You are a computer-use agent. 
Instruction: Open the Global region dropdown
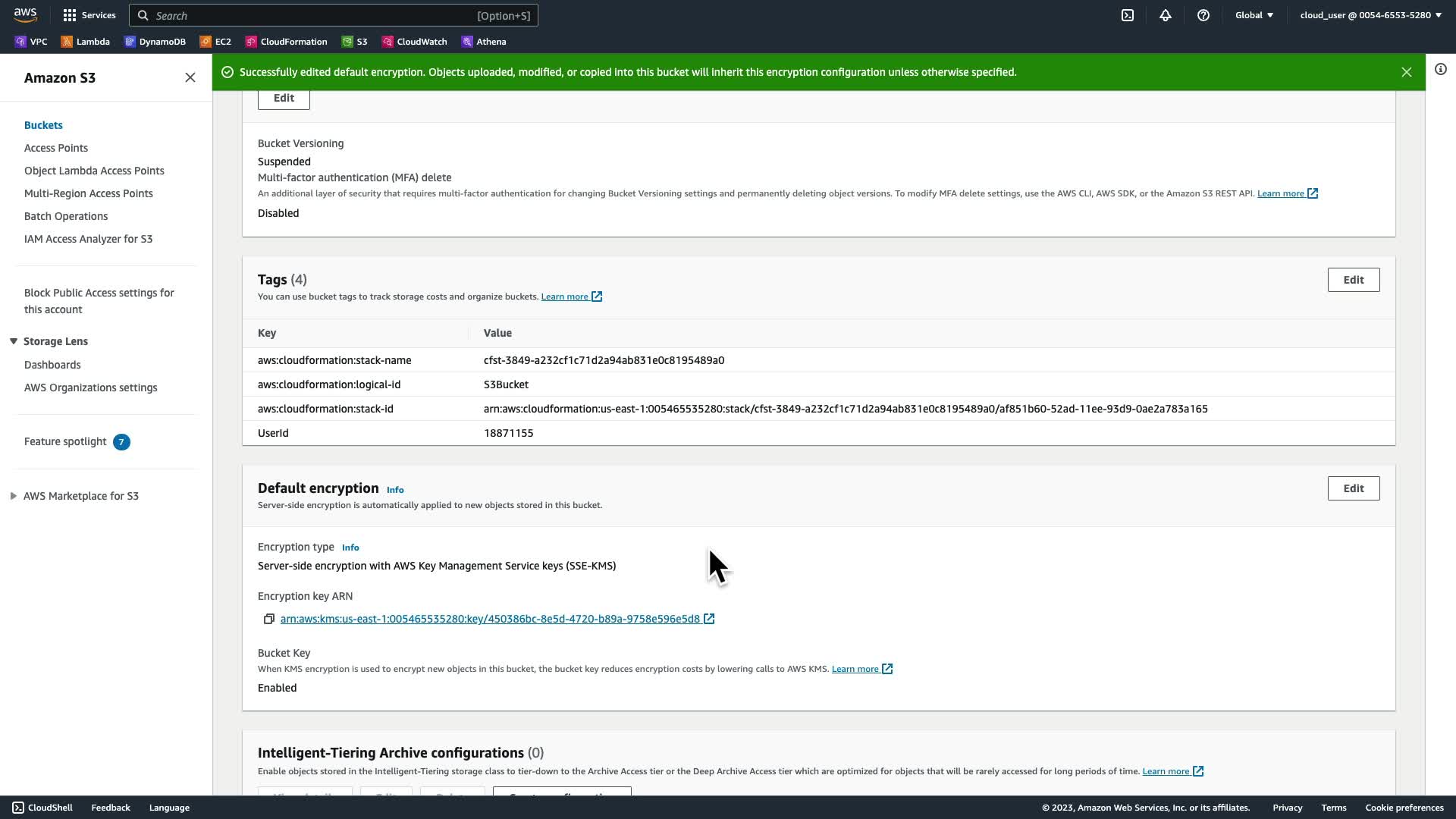pyautogui.click(x=1254, y=15)
